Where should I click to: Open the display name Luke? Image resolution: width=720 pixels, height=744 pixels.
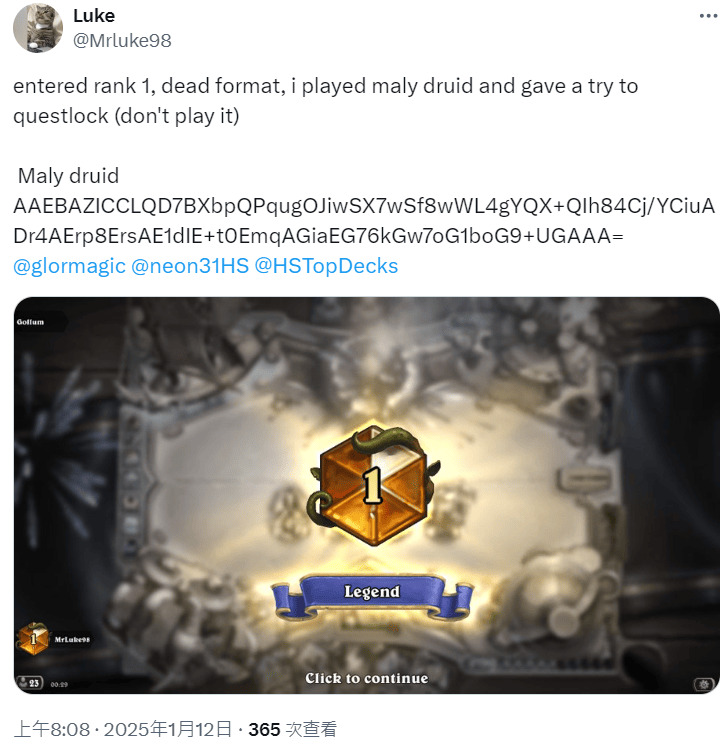click(x=94, y=16)
